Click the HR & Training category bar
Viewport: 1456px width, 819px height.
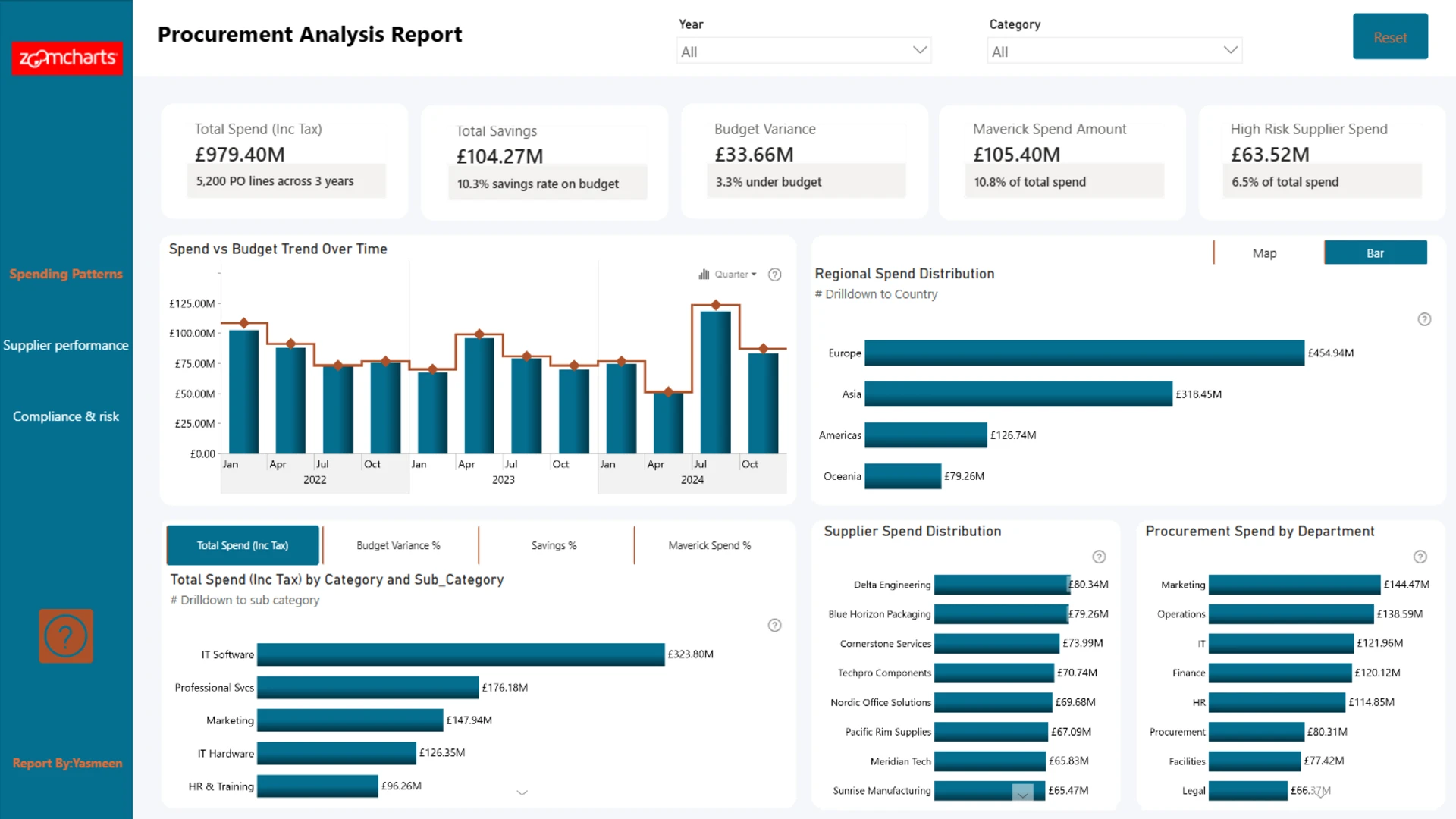pos(318,786)
